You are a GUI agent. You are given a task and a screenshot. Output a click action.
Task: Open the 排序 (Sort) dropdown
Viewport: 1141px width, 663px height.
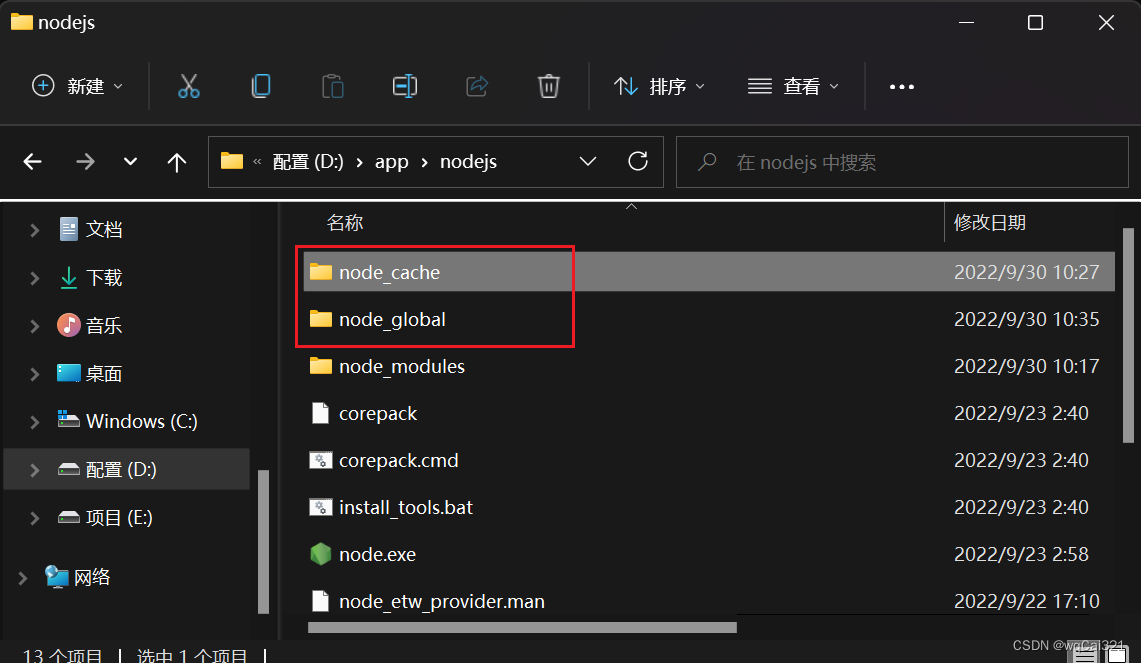[659, 86]
